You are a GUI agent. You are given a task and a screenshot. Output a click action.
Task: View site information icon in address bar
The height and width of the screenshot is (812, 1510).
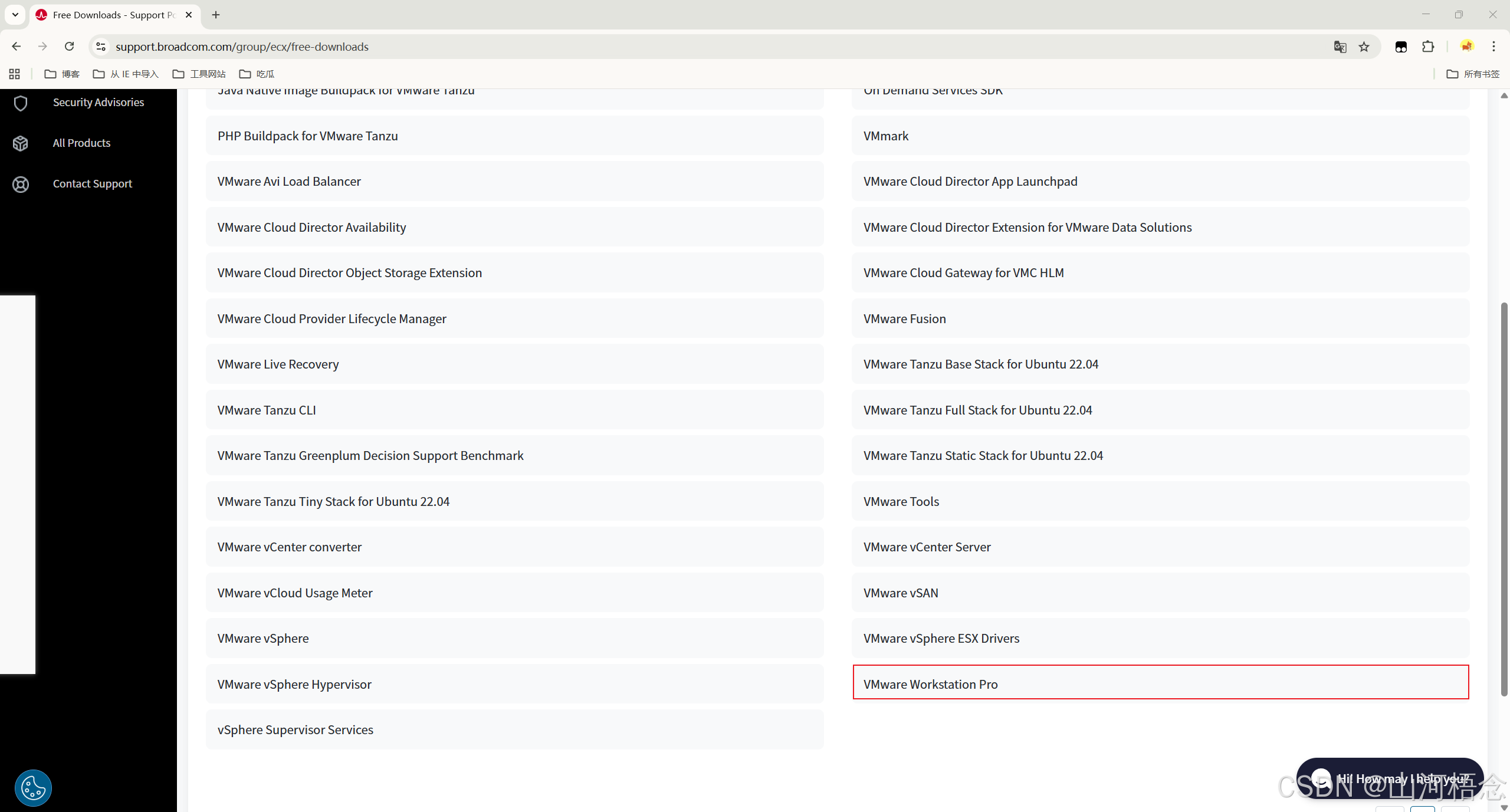101,47
